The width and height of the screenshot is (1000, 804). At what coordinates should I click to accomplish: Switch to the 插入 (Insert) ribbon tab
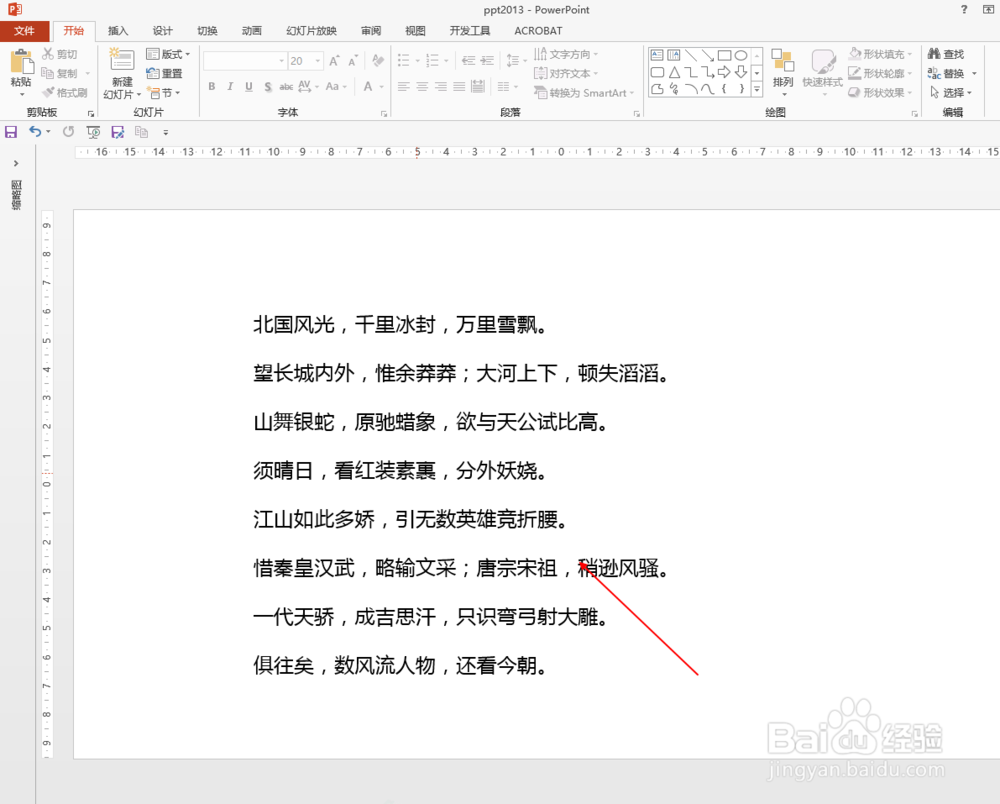click(x=117, y=31)
